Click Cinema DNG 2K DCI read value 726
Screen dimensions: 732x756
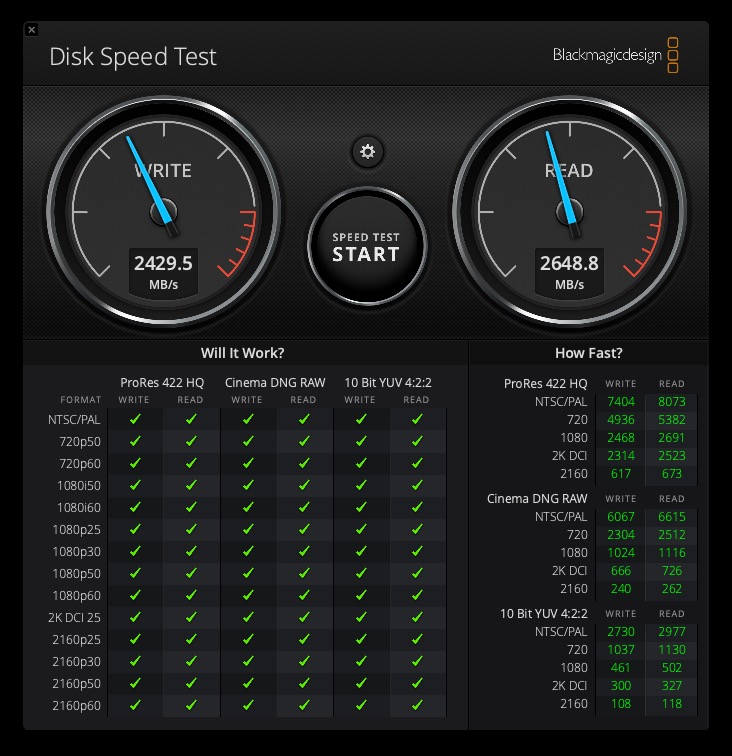coord(672,571)
